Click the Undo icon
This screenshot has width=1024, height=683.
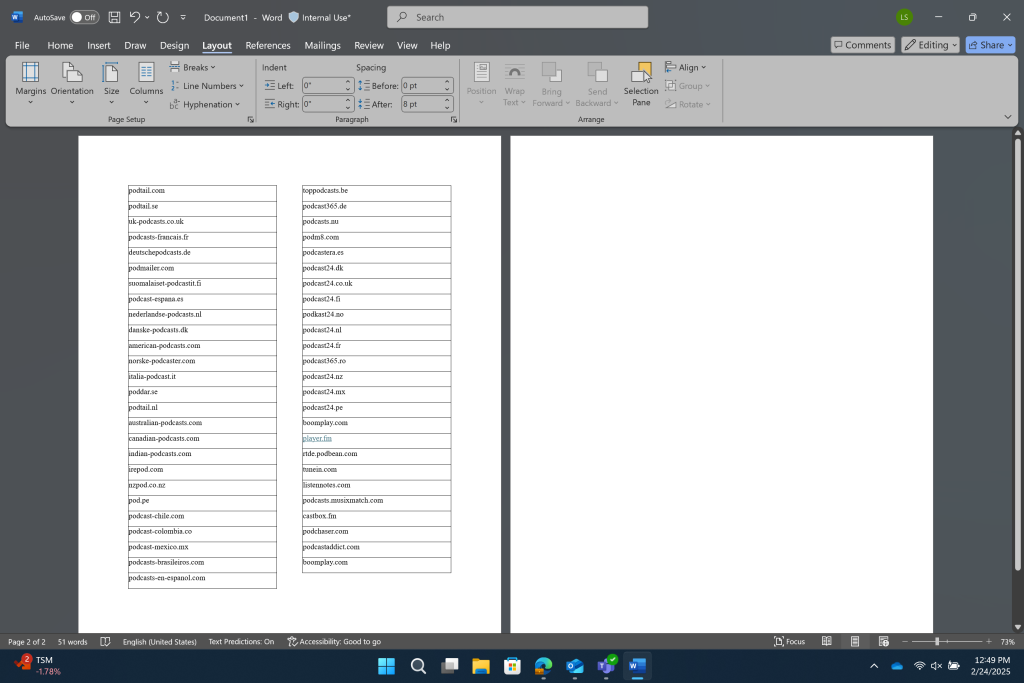(135, 18)
